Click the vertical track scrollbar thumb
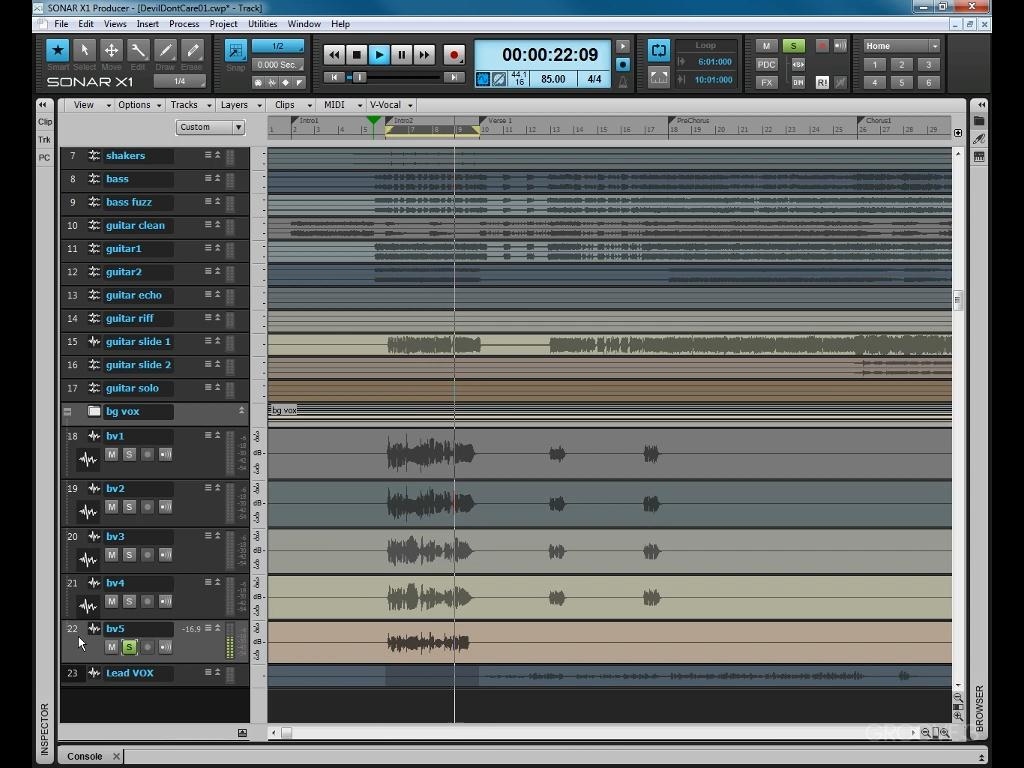Image resolution: width=1024 pixels, height=768 pixels. pyautogui.click(x=957, y=300)
